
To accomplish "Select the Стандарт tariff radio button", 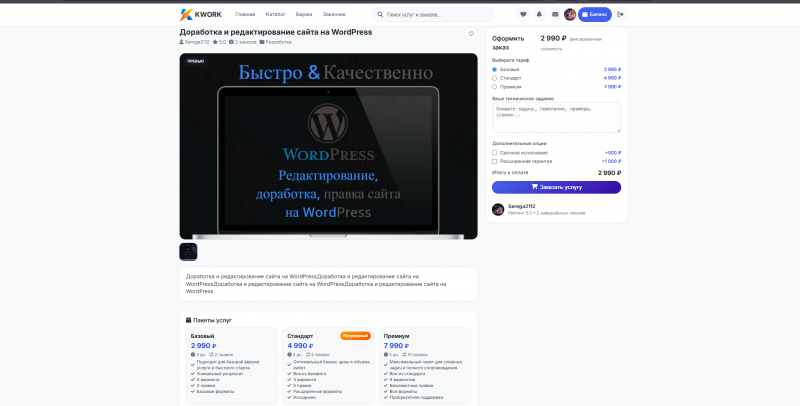I will click(494, 78).
